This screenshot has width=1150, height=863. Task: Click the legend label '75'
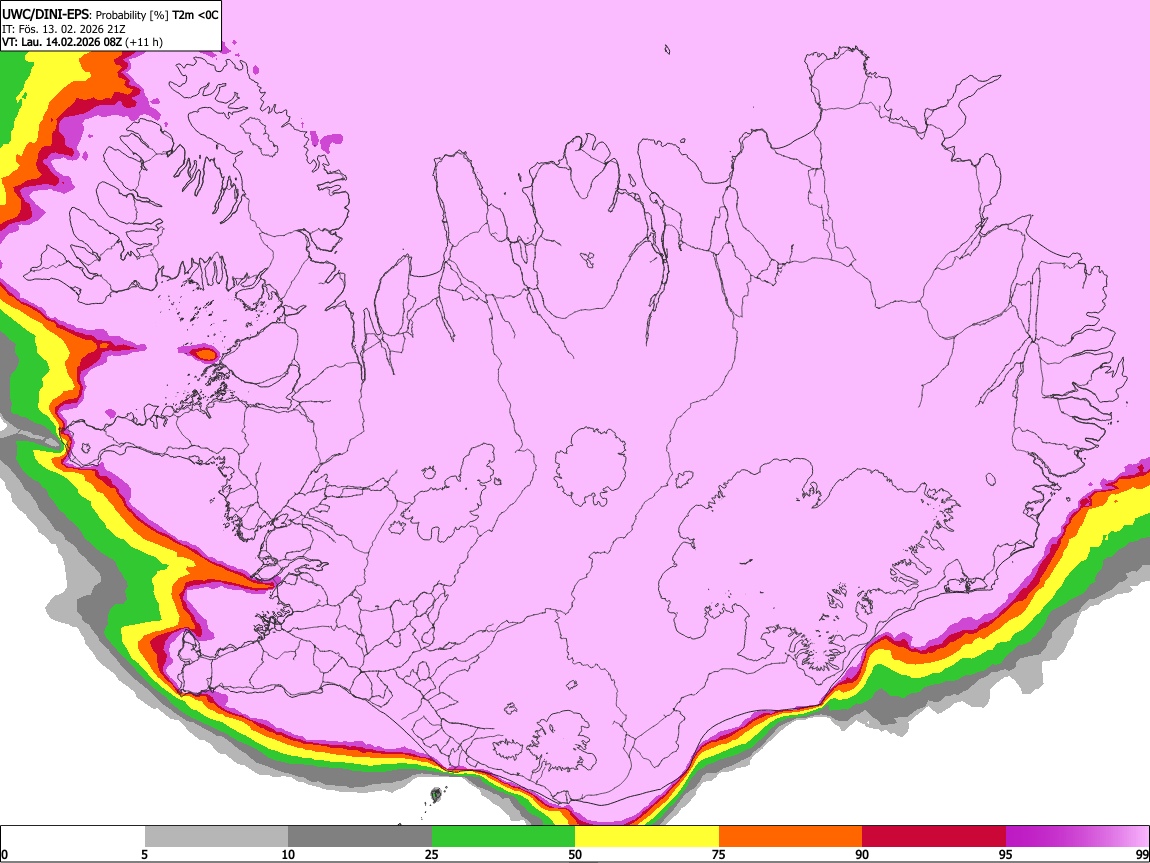pyautogui.click(x=719, y=855)
